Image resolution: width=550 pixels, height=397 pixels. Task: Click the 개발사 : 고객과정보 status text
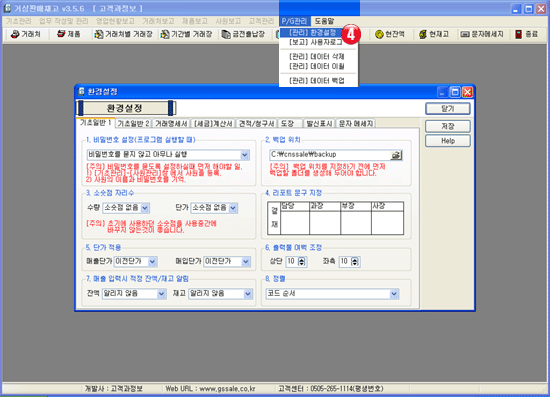[114, 389]
